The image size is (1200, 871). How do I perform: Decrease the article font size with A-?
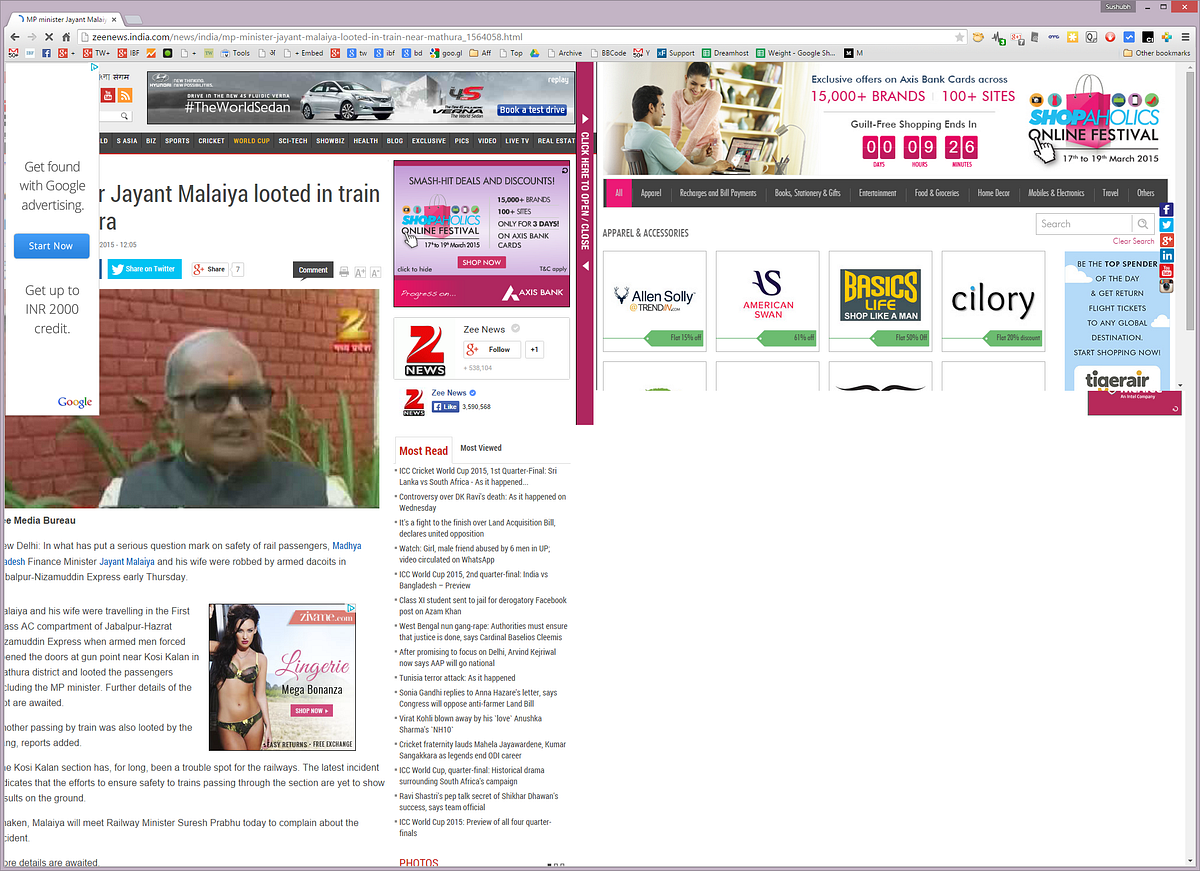(x=376, y=272)
